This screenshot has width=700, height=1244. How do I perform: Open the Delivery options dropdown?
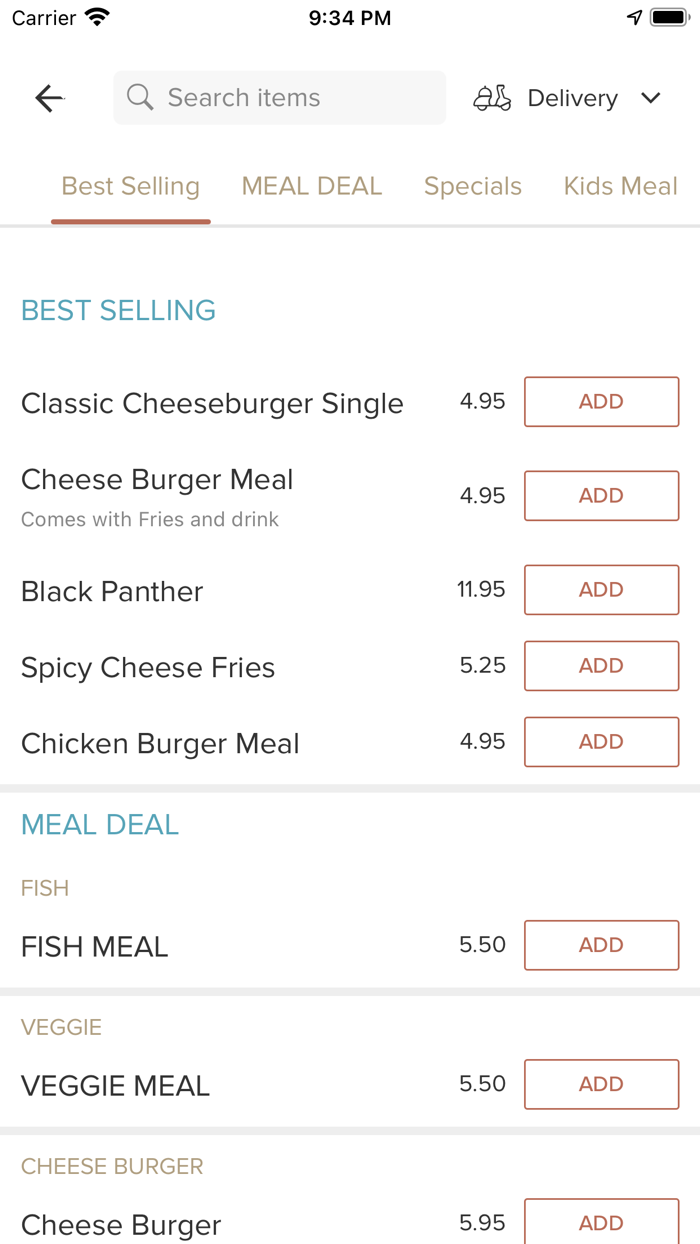coord(572,97)
